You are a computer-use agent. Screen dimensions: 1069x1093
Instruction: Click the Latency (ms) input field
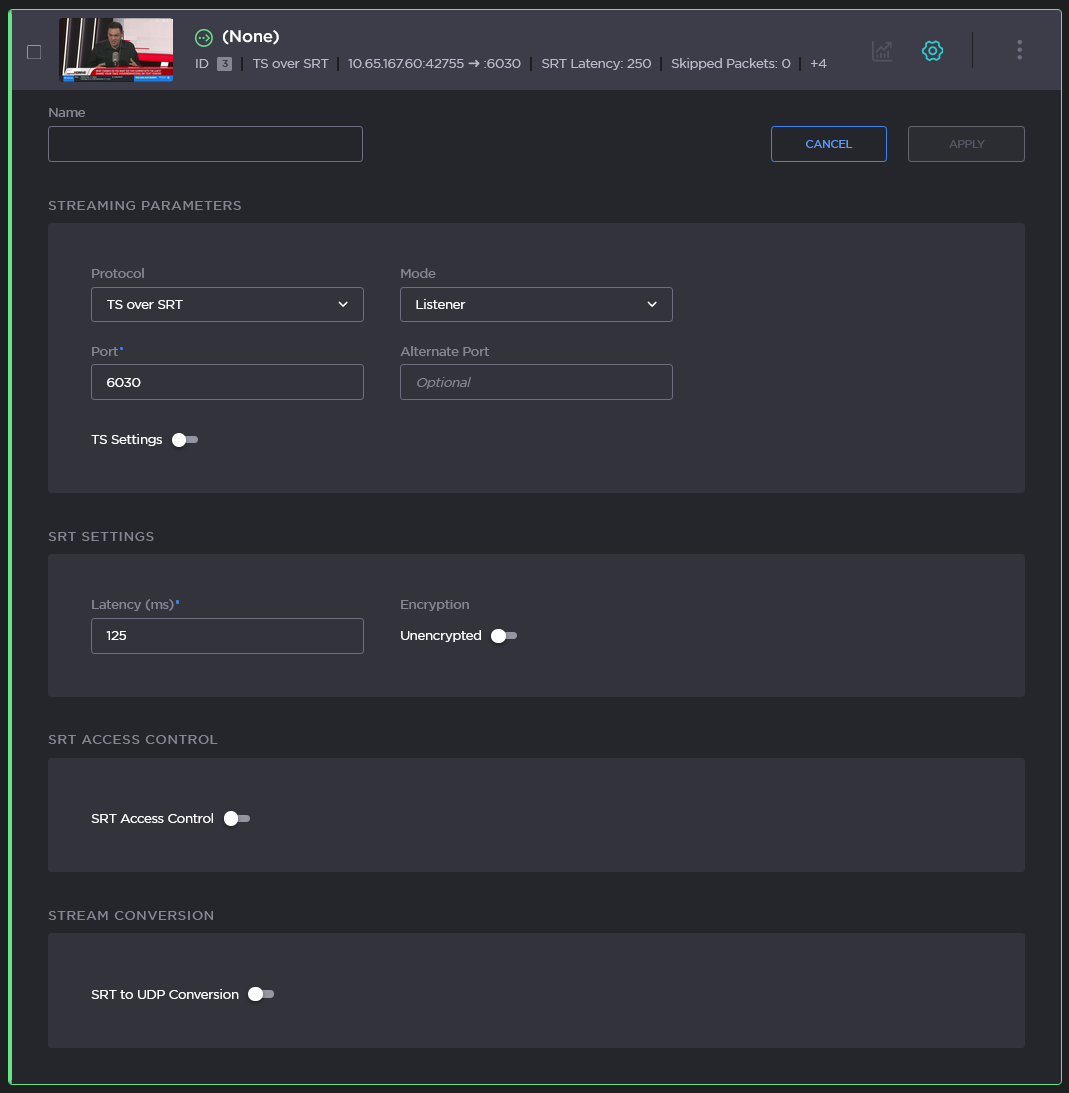pyautogui.click(x=227, y=636)
